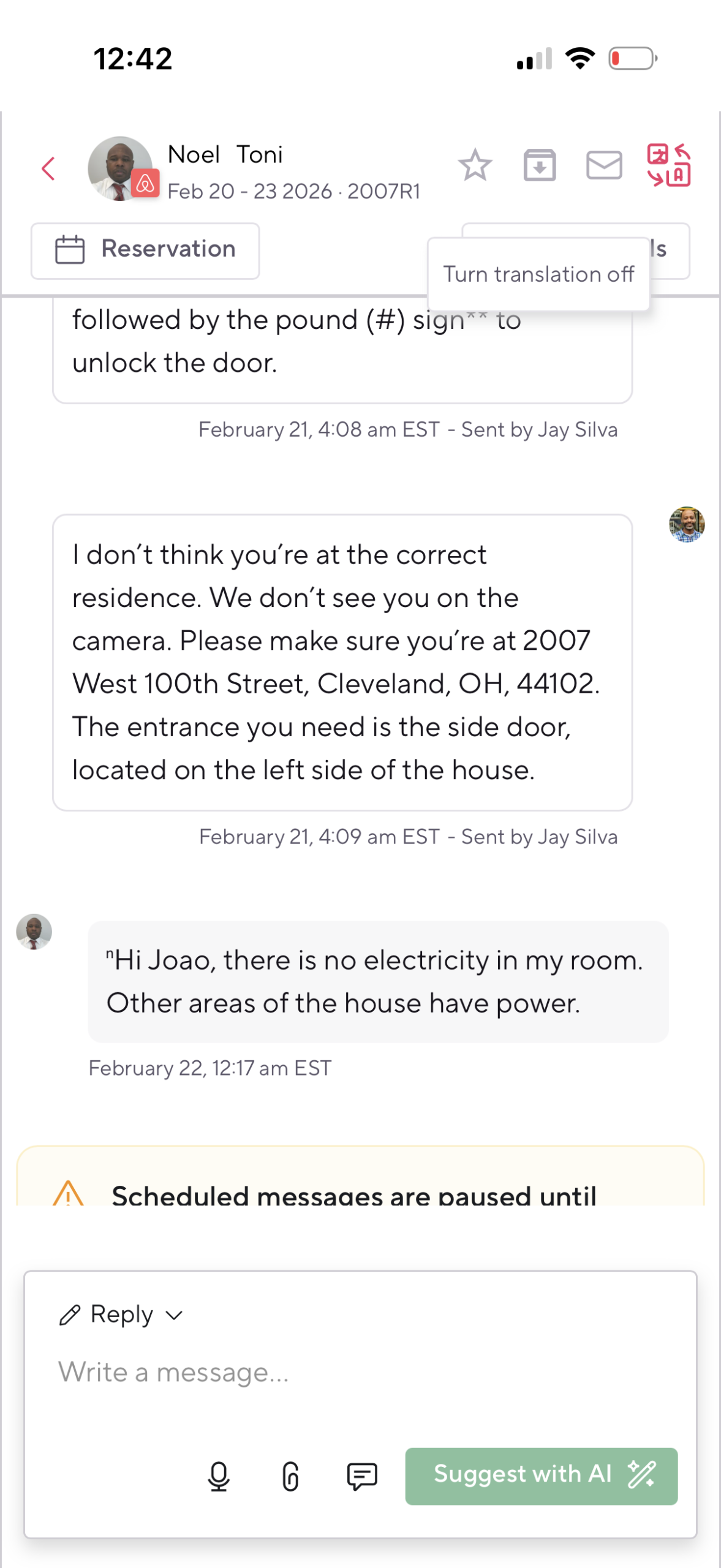
Task: Tap the back arrow to leave conversation
Action: pyautogui.click(x=48, y=168)
